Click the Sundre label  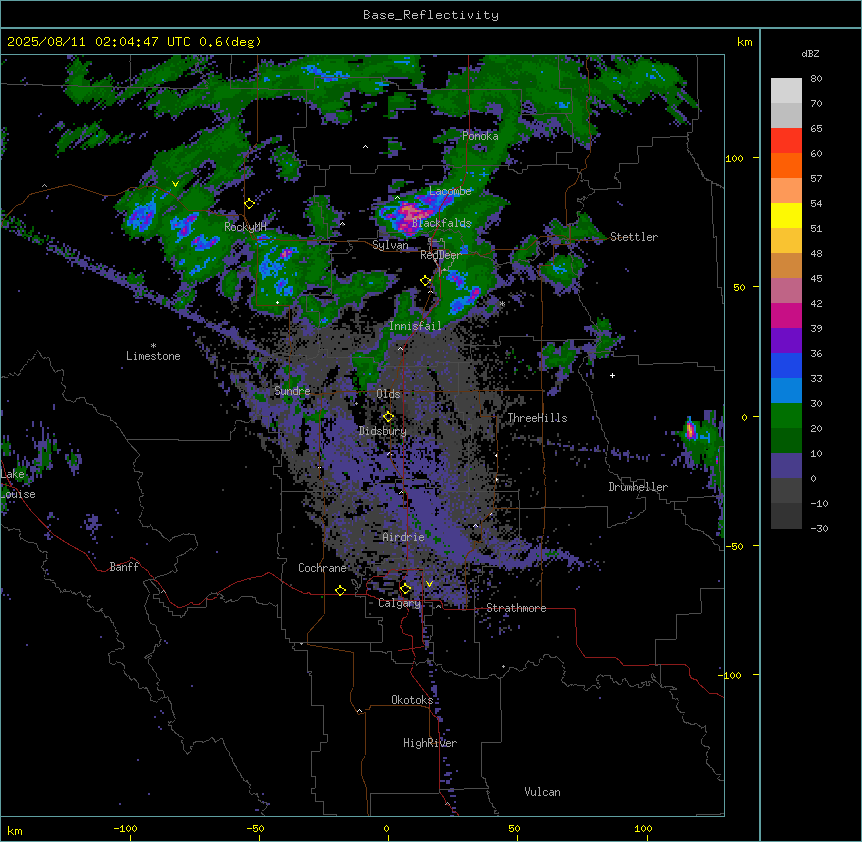(292, 391)
